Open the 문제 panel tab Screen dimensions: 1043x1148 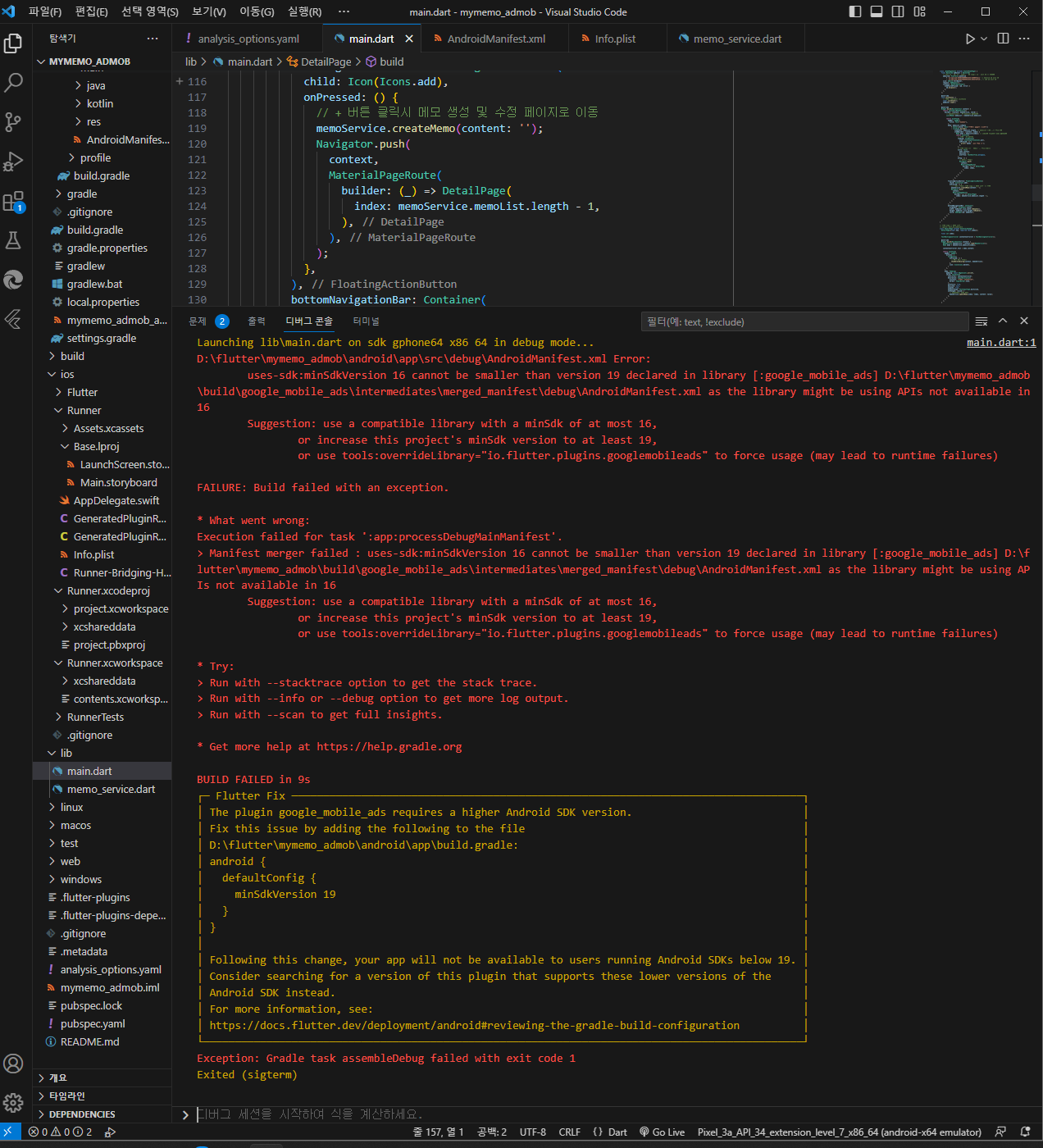coord(198,321)
